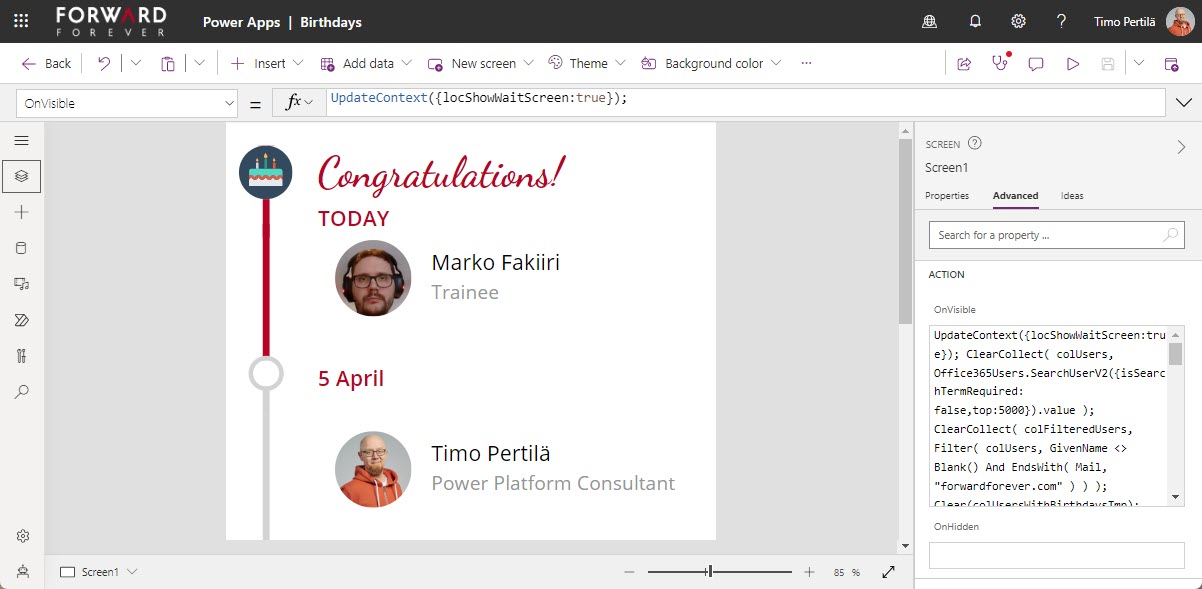Click the Undo arrow icon
The width and height of the screenshot is (1202, 589).
(x=104, y=63)
